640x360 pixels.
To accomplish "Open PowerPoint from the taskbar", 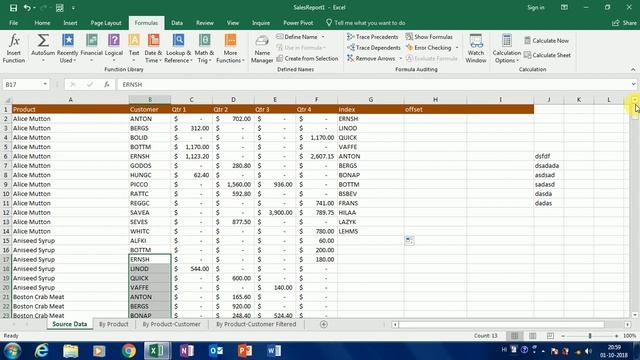I will click(x=244, y=351).
